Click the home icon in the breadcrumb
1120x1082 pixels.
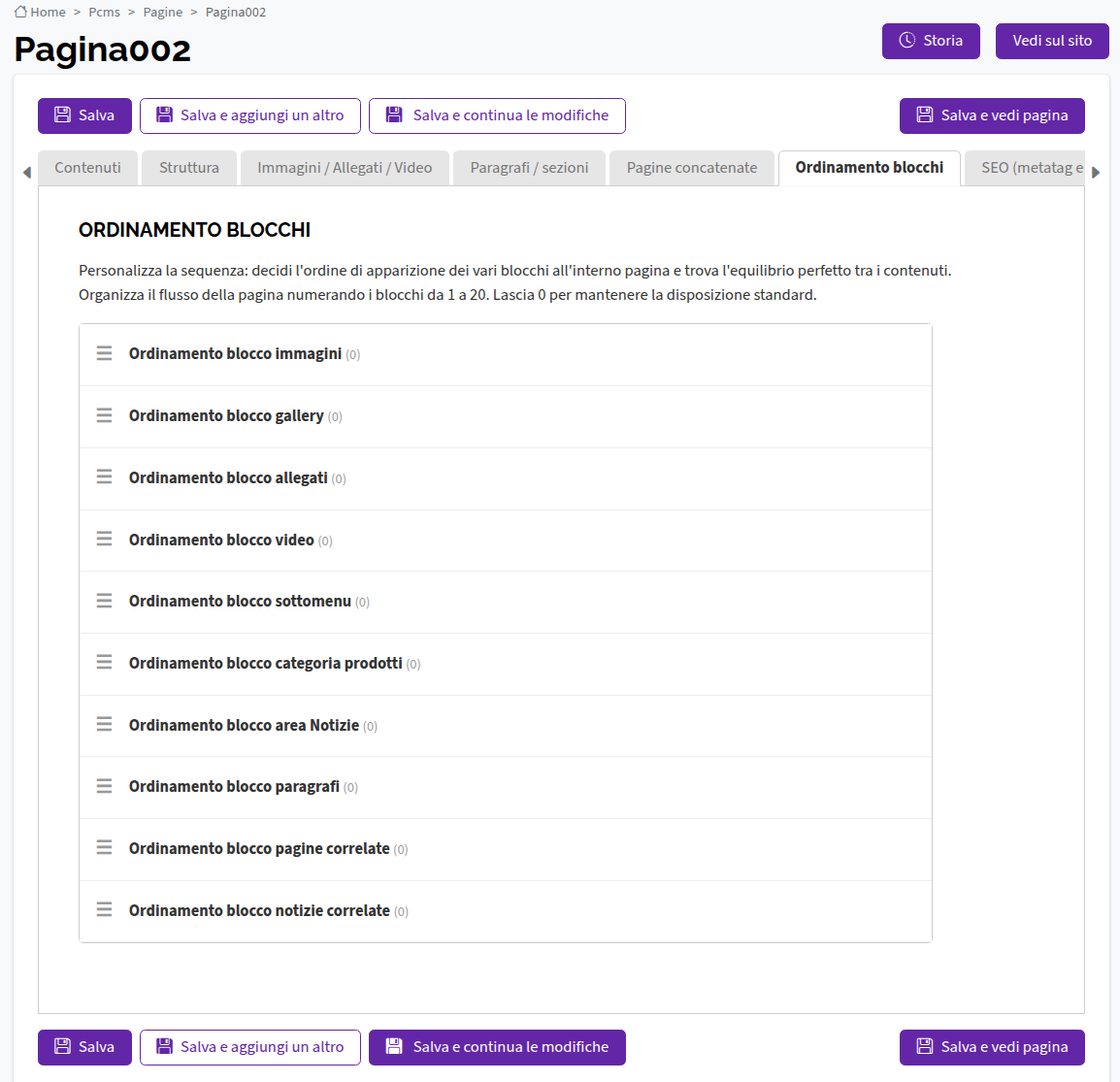pyautogui.click(x=20, y=12)
